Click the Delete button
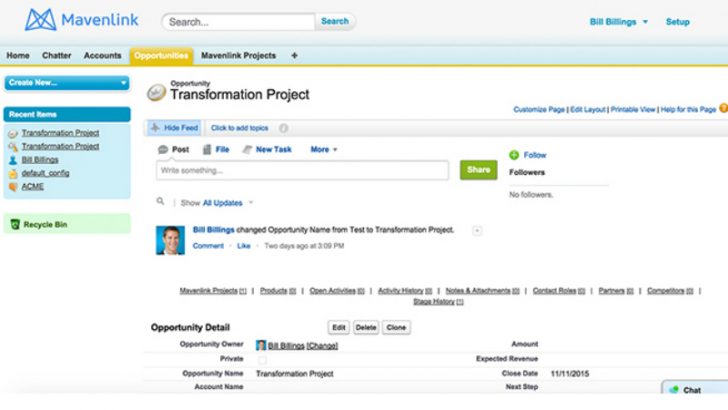The height and width of the screenshot is (410, 728). pos(366,327)
